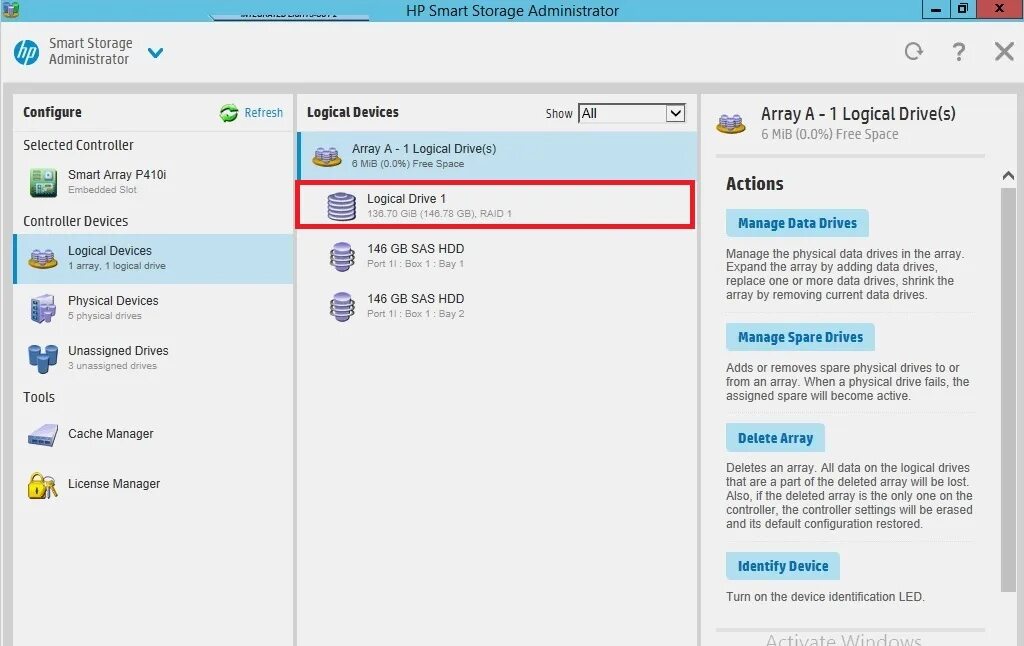
Task: Open License Manager tool
Action: pos(153,485)
